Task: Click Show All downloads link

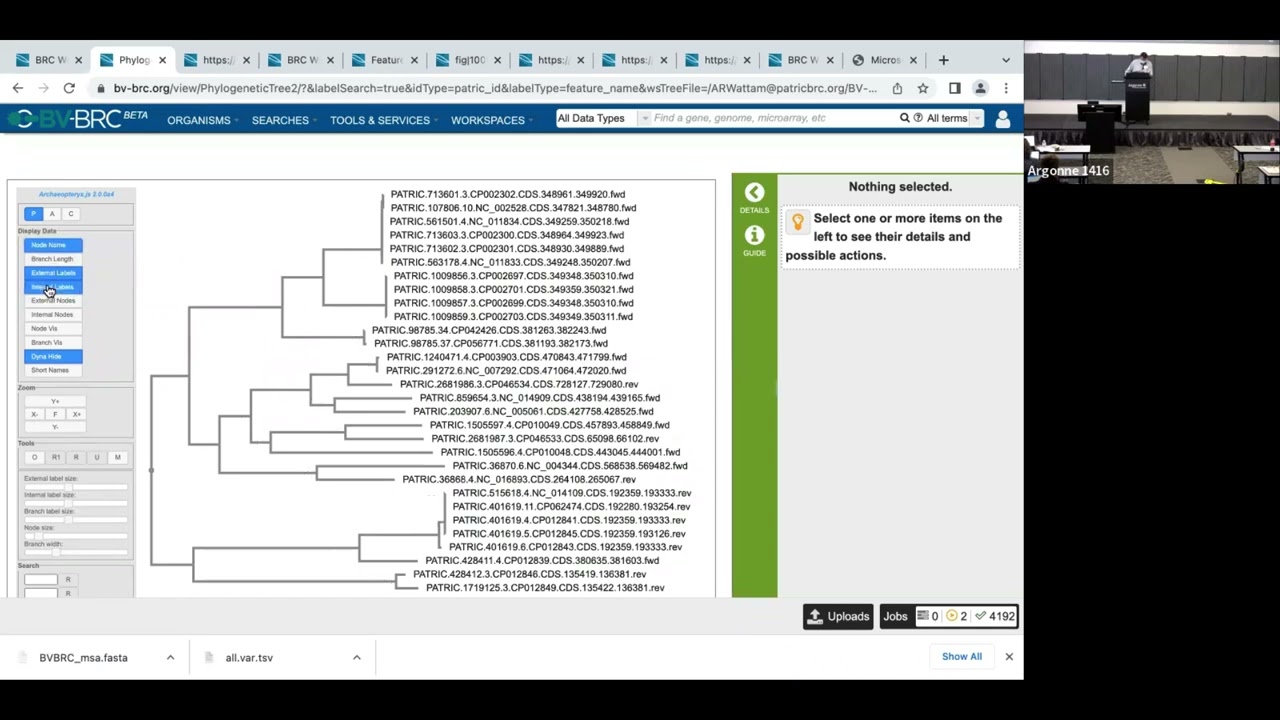Action: pyautogui.click(x=961, y=657)
